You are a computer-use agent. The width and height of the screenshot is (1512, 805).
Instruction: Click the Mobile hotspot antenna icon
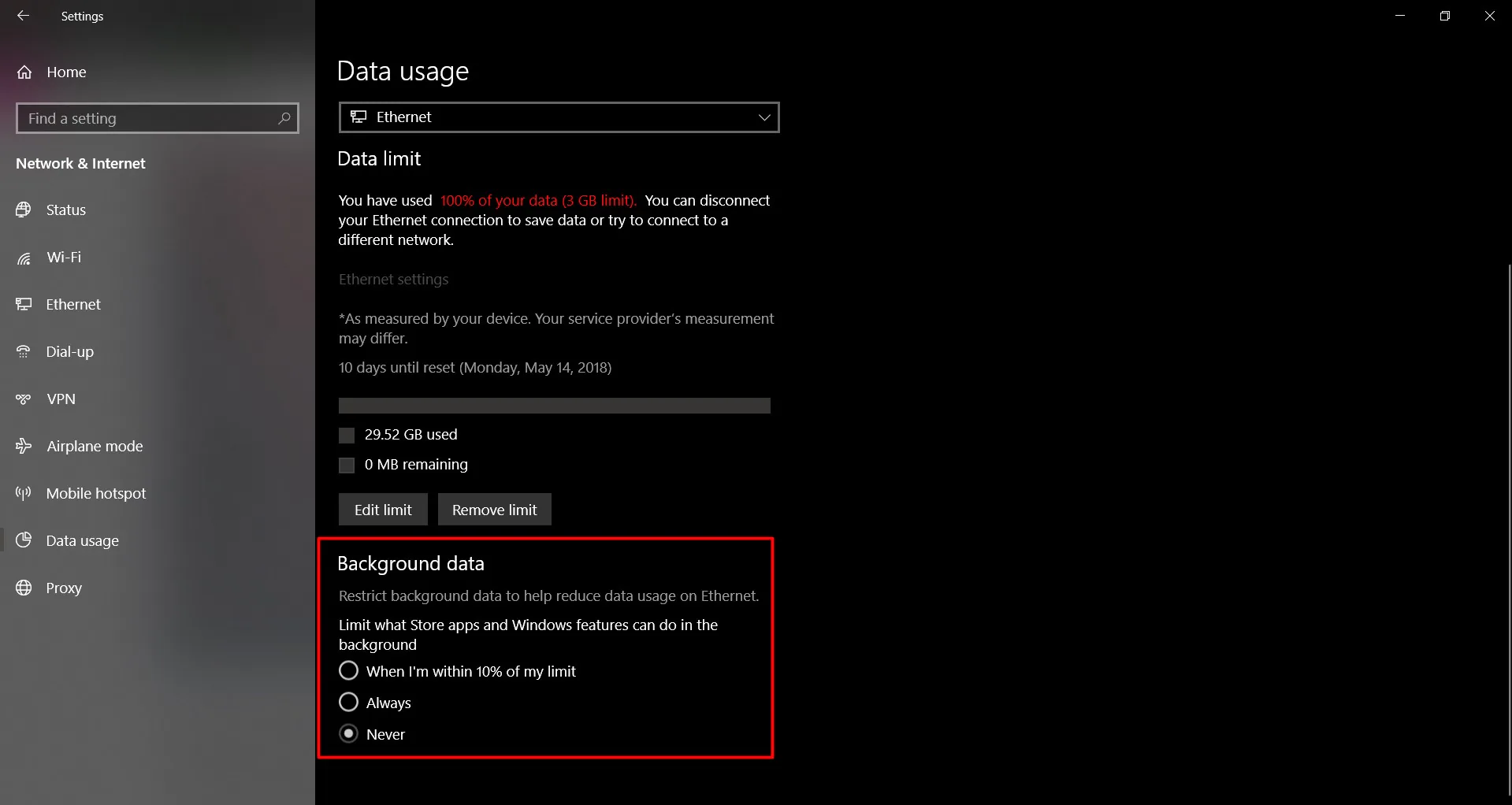click(x=24, y=493)
